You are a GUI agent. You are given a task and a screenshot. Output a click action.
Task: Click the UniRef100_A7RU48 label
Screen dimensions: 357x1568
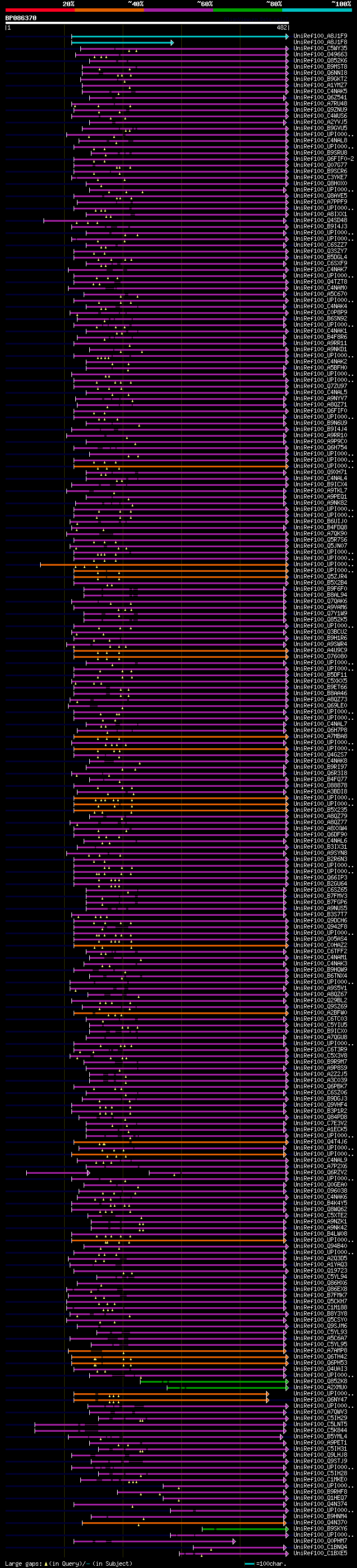pos(320,103)
